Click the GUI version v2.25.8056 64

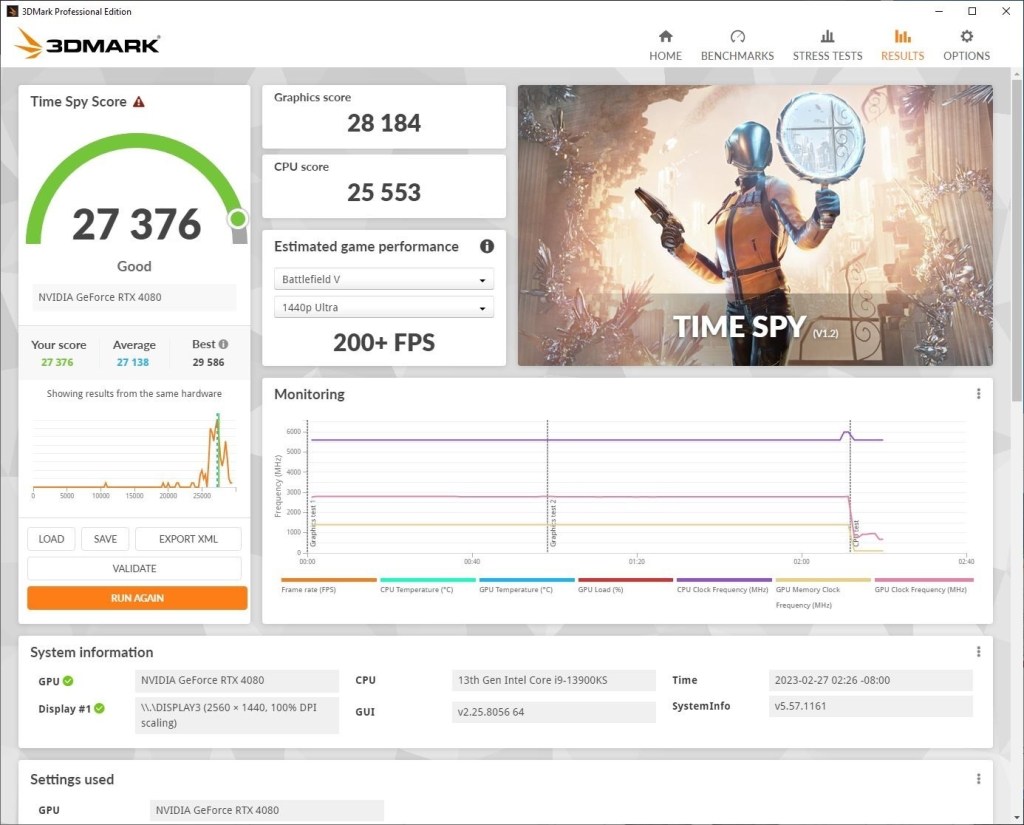coord(553,712)
